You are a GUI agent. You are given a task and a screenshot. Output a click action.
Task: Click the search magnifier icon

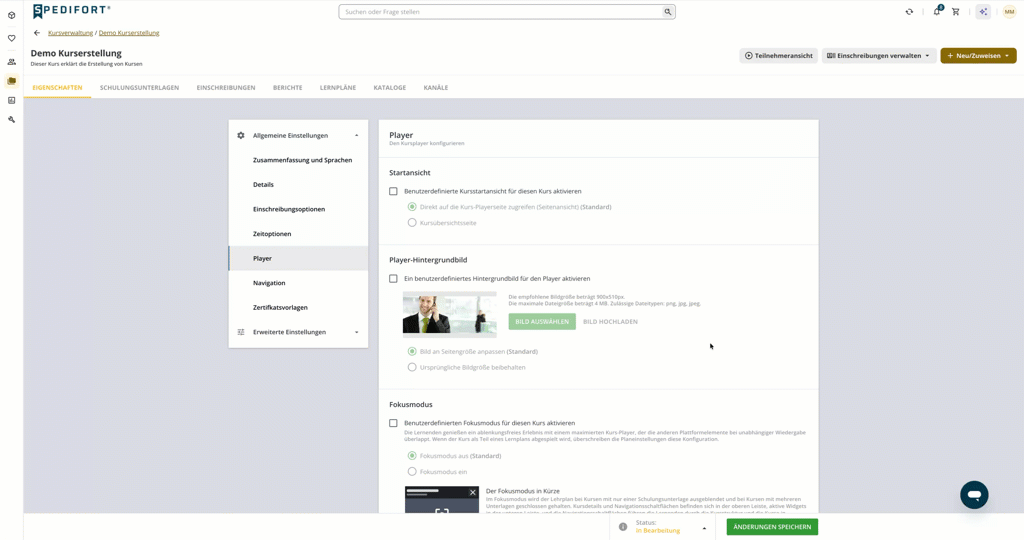click(x=667, y=12)
